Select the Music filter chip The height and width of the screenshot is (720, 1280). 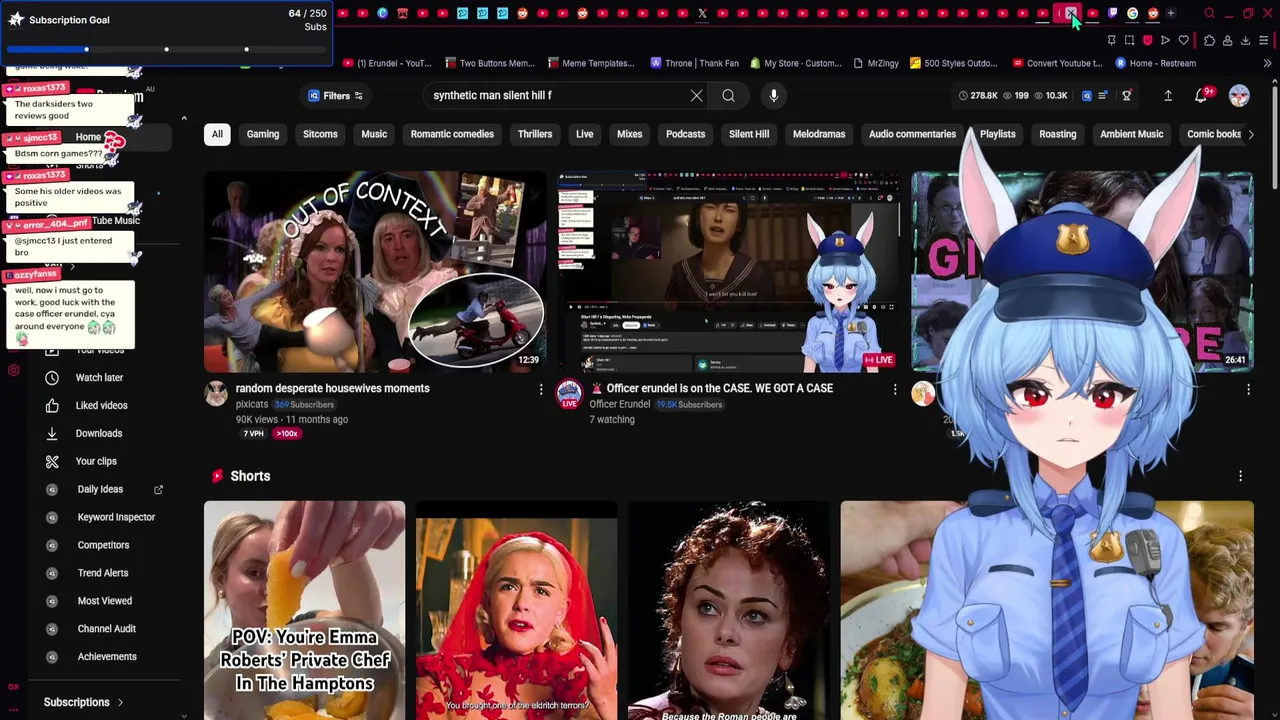[x=374, y=134]
